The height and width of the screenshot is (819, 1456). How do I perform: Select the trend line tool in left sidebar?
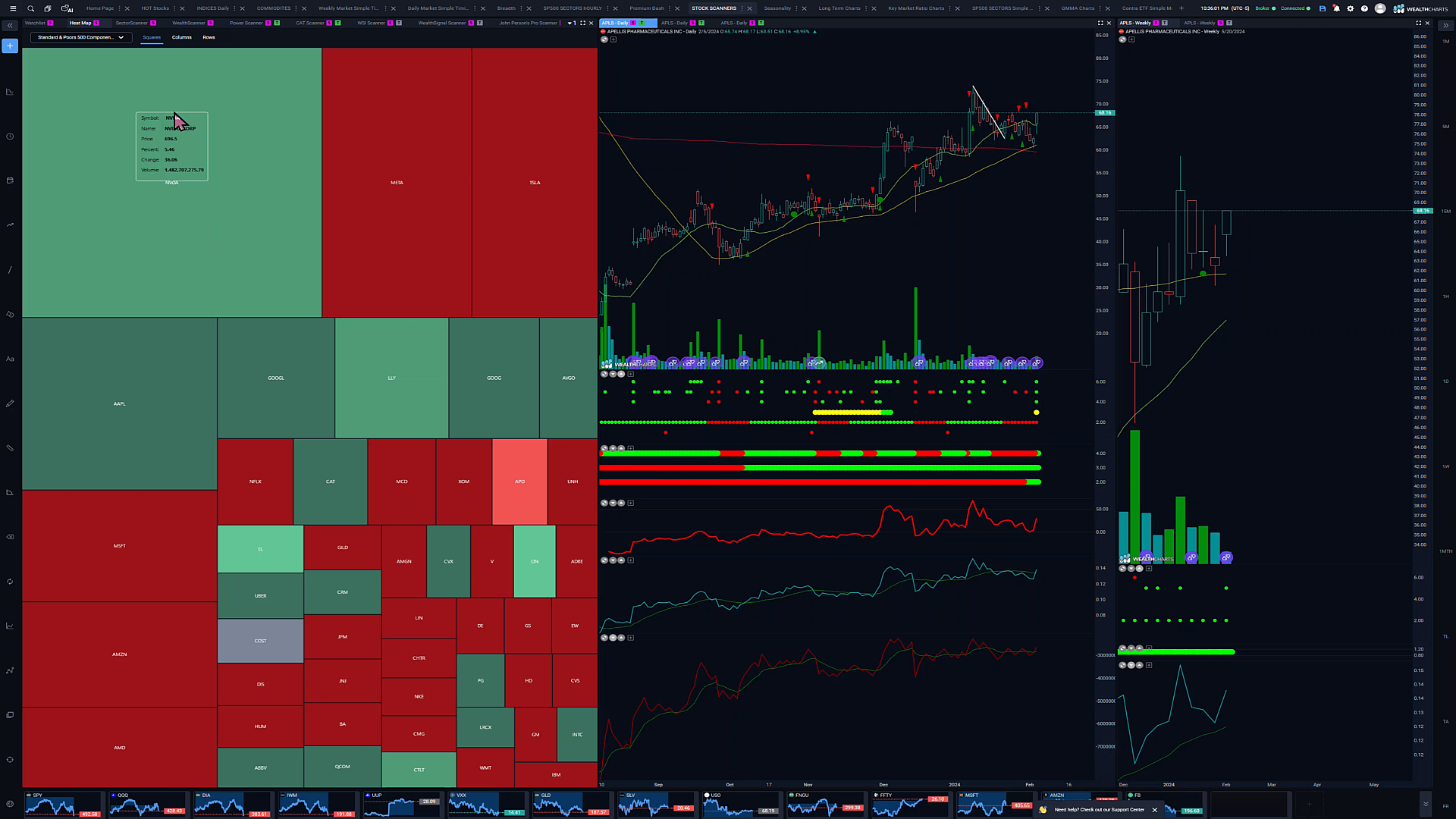pos(10,270)
